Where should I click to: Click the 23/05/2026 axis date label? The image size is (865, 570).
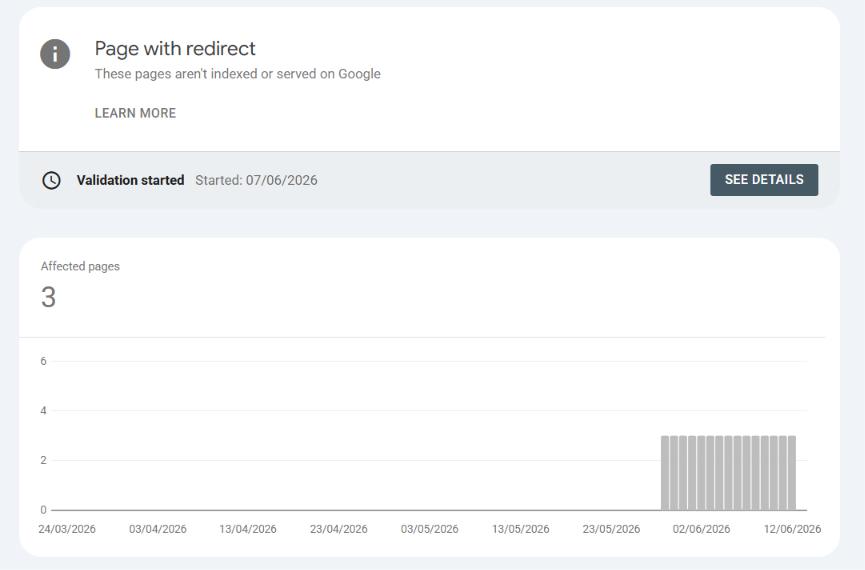(611, 529)
